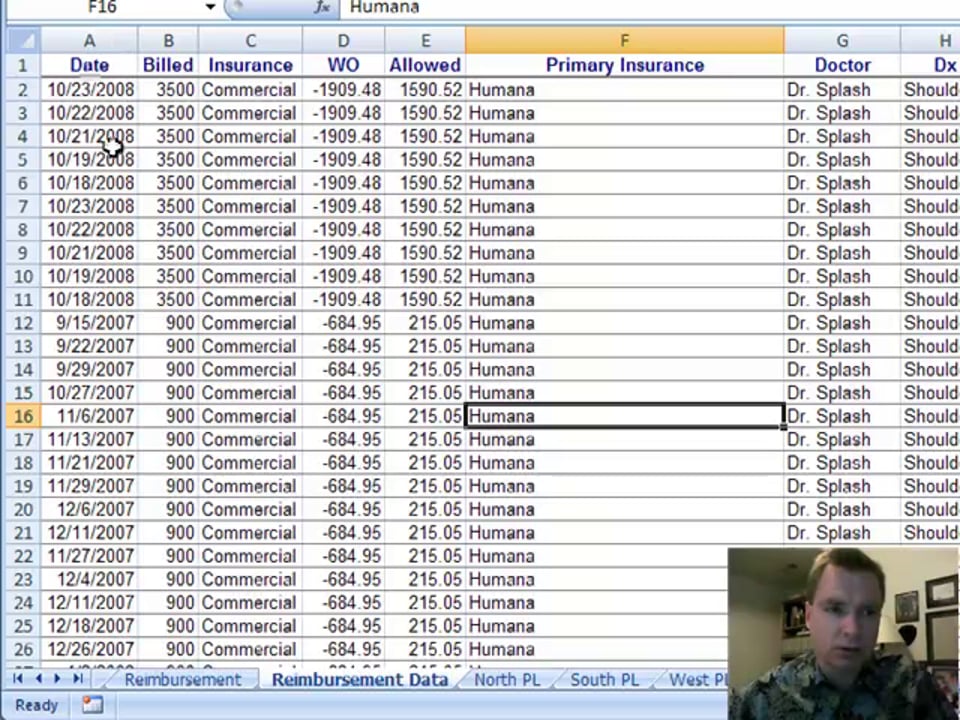
Task: Click the Allowed header cell
Action: click(425, 66)
